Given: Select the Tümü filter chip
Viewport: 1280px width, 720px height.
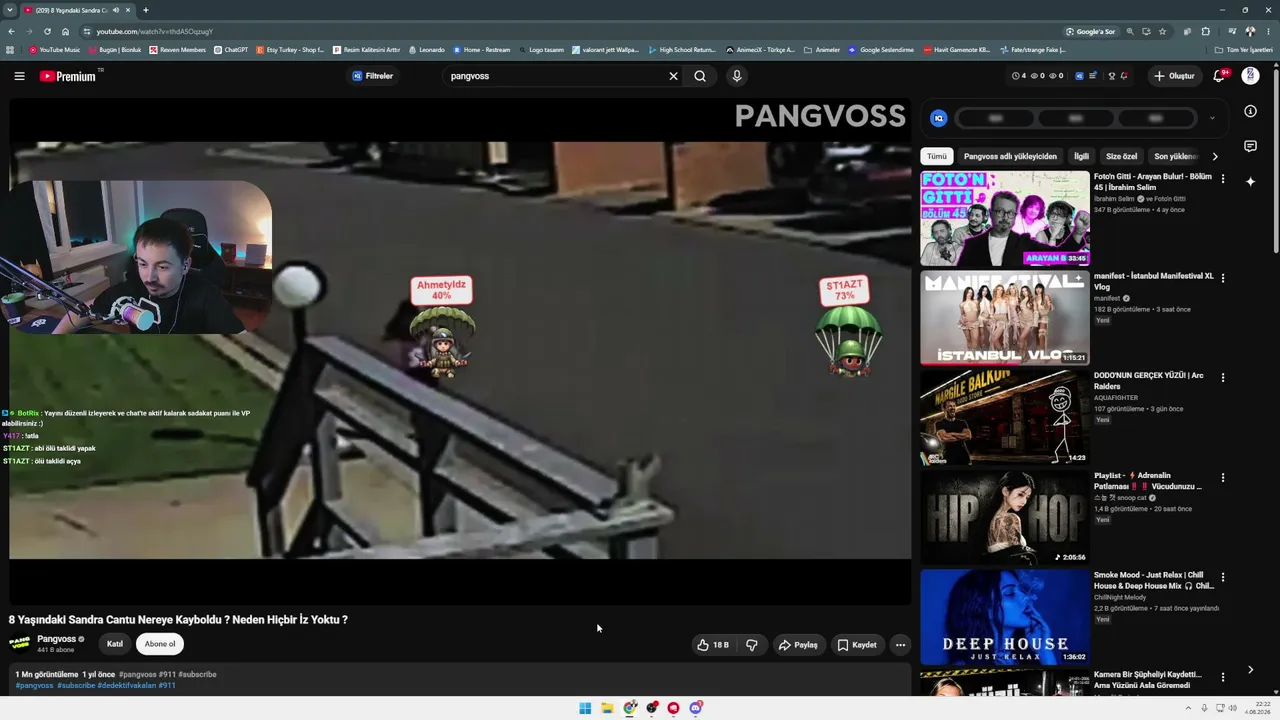Looking at the screenshot, I should click(x=936, y=156).
